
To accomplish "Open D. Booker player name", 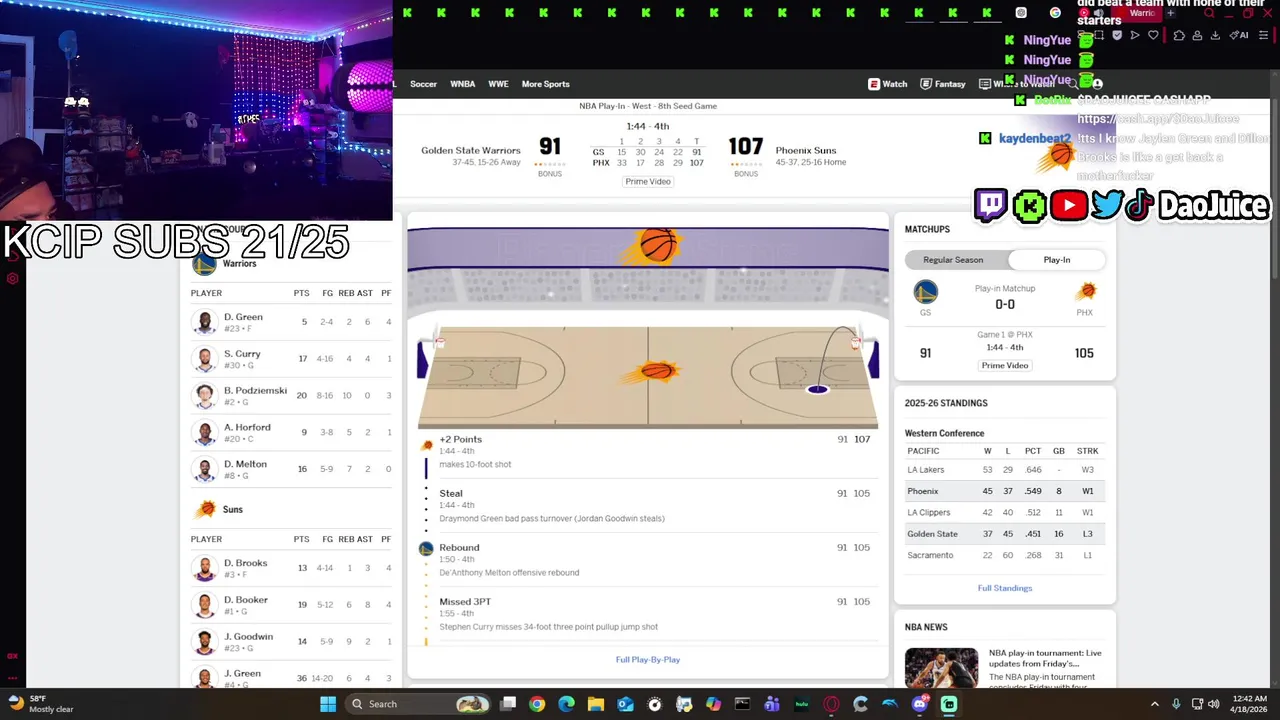I will click(246, 600).
